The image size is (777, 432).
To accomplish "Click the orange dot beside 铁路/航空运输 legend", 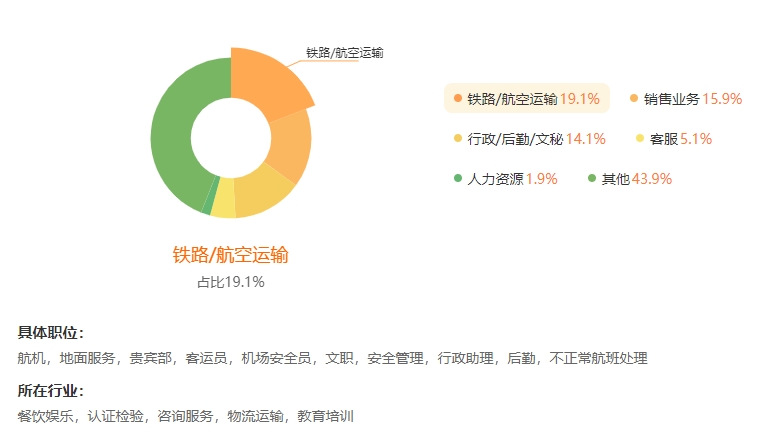I will click(x=458, y=98).
